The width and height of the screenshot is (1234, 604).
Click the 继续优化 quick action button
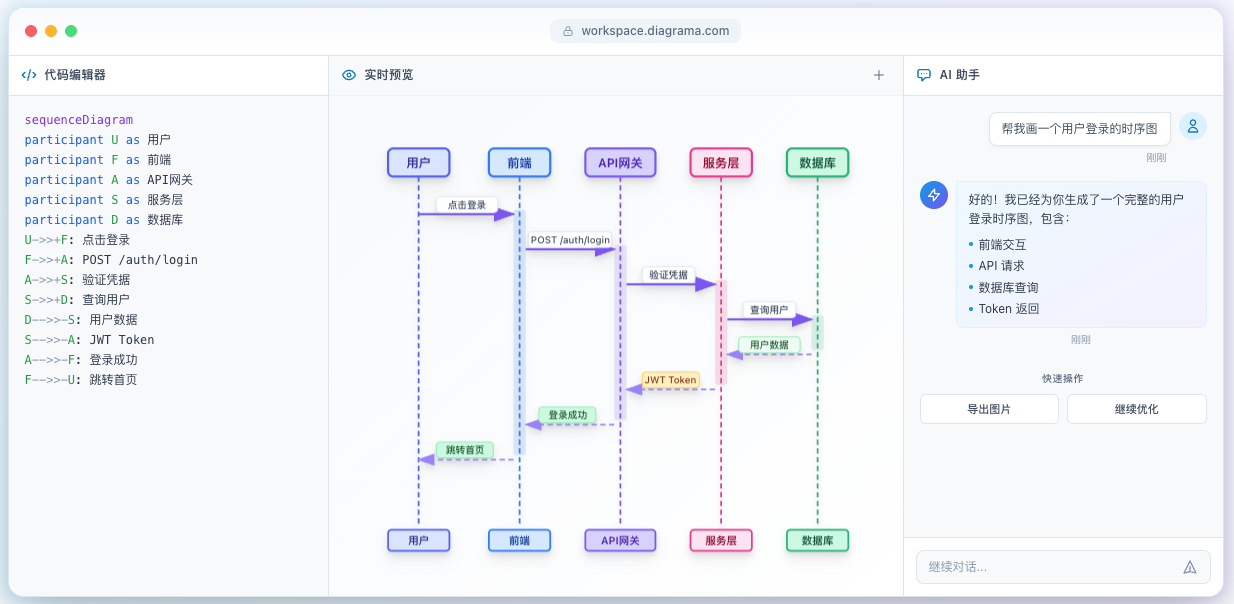tap(1136, 408)
